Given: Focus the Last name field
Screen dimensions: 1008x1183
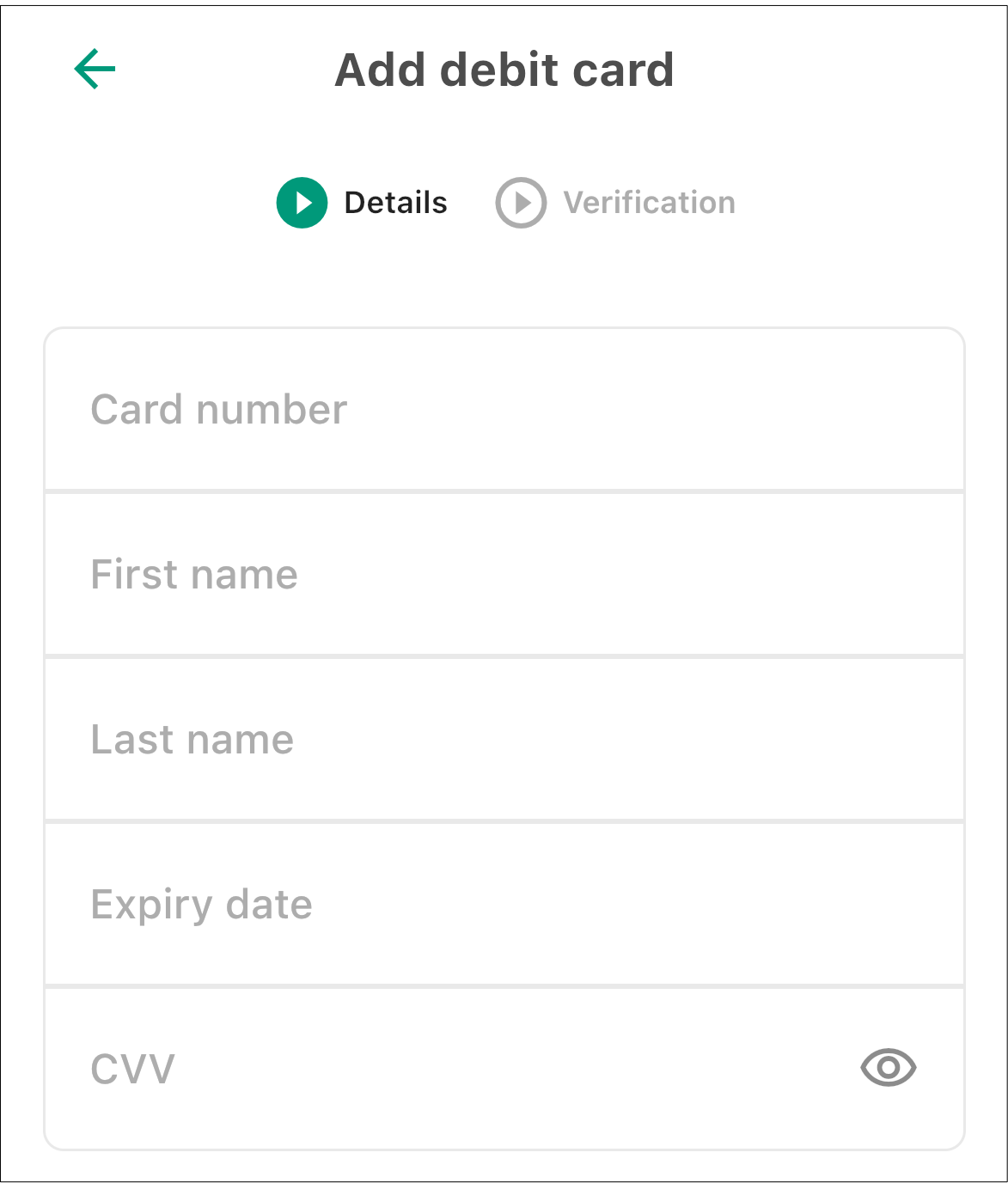Looking at the screenshot, I should click(x=504, y=740).
